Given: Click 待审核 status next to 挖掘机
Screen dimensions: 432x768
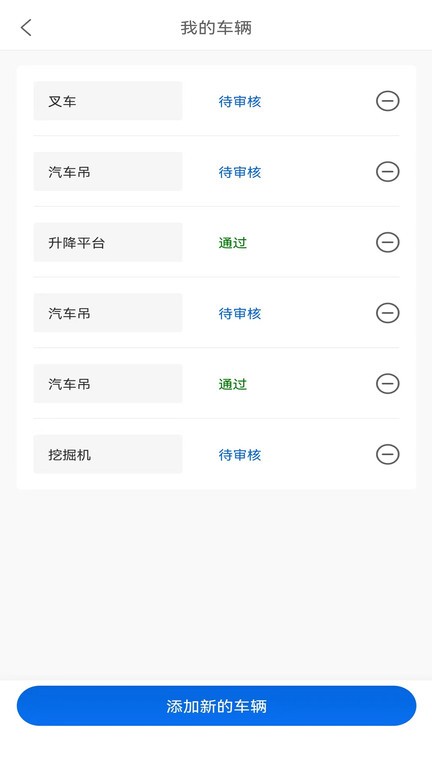Looking at the screenshot, I should [x=240, y=455].
